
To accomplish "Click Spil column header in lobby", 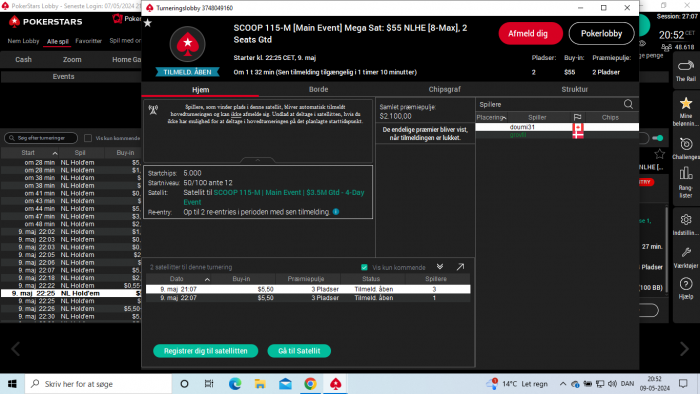I will pos(80,153).
